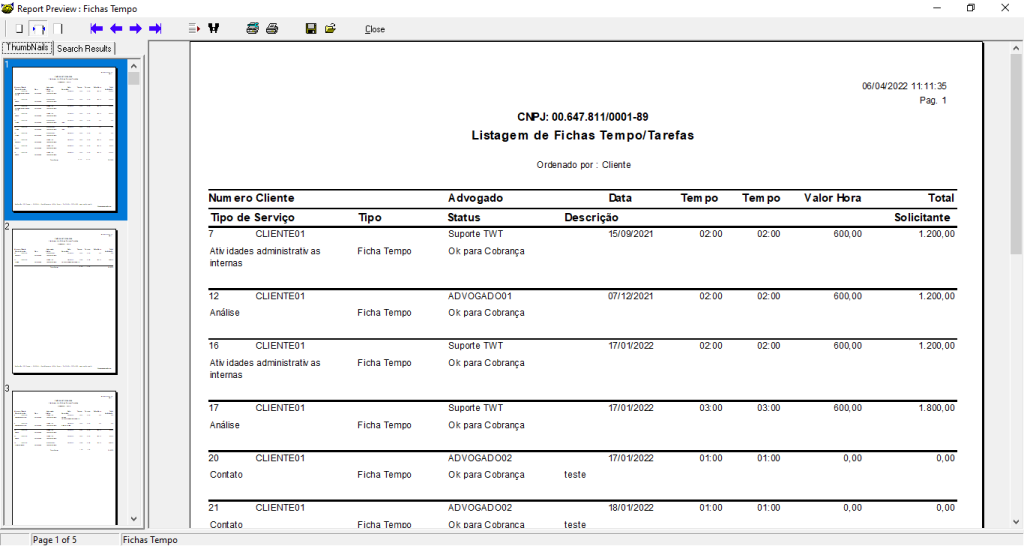The width and height of the screenshot is (1024, 546).
Task: Switch to the Search Results tab
Action: click(84, 48)
